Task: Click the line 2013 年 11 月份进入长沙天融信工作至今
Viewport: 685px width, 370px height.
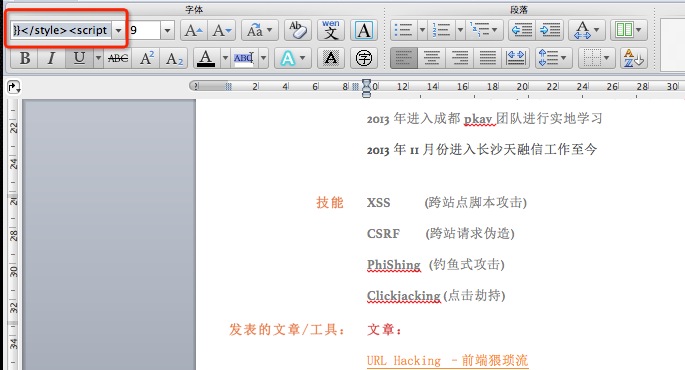Action: 482,149
